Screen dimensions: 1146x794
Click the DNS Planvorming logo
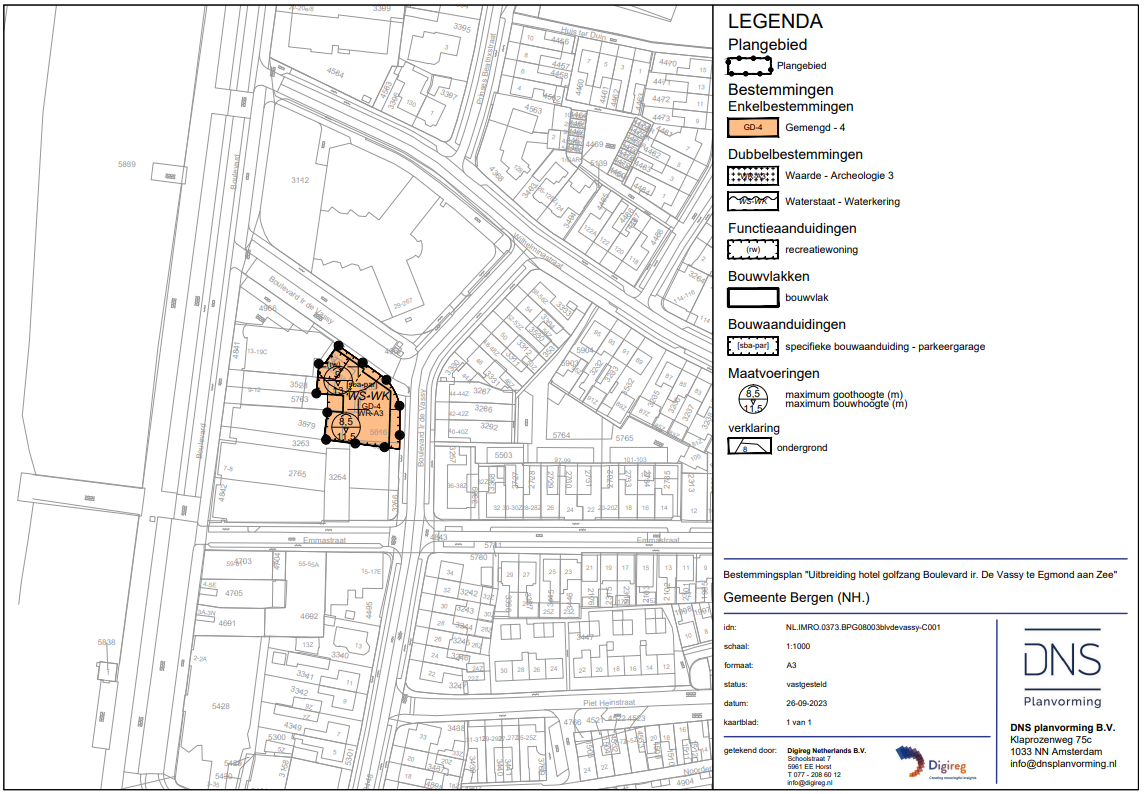point(1062,668)
